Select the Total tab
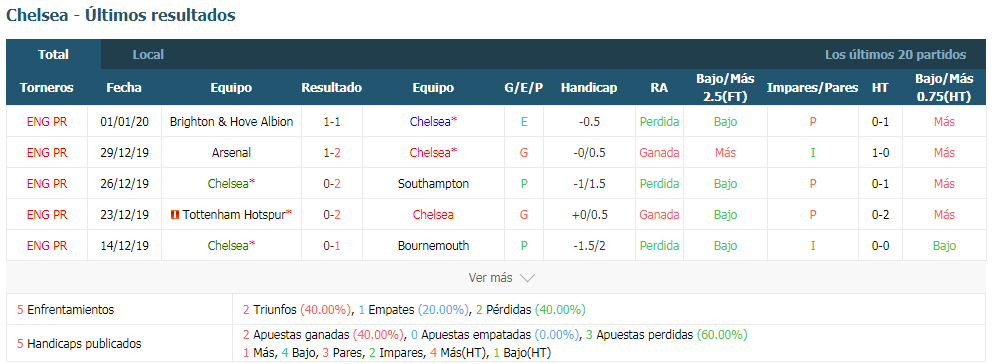 (53, 54)
